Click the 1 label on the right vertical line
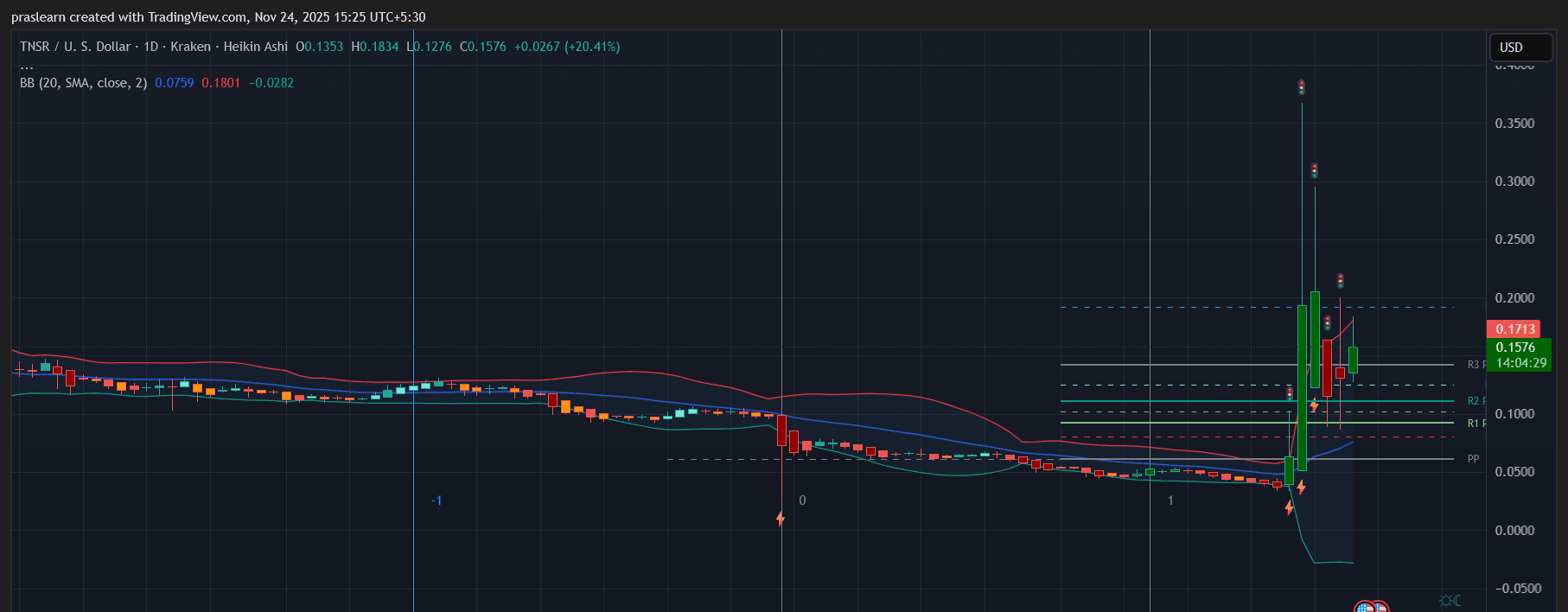 tap(1170, 500)
